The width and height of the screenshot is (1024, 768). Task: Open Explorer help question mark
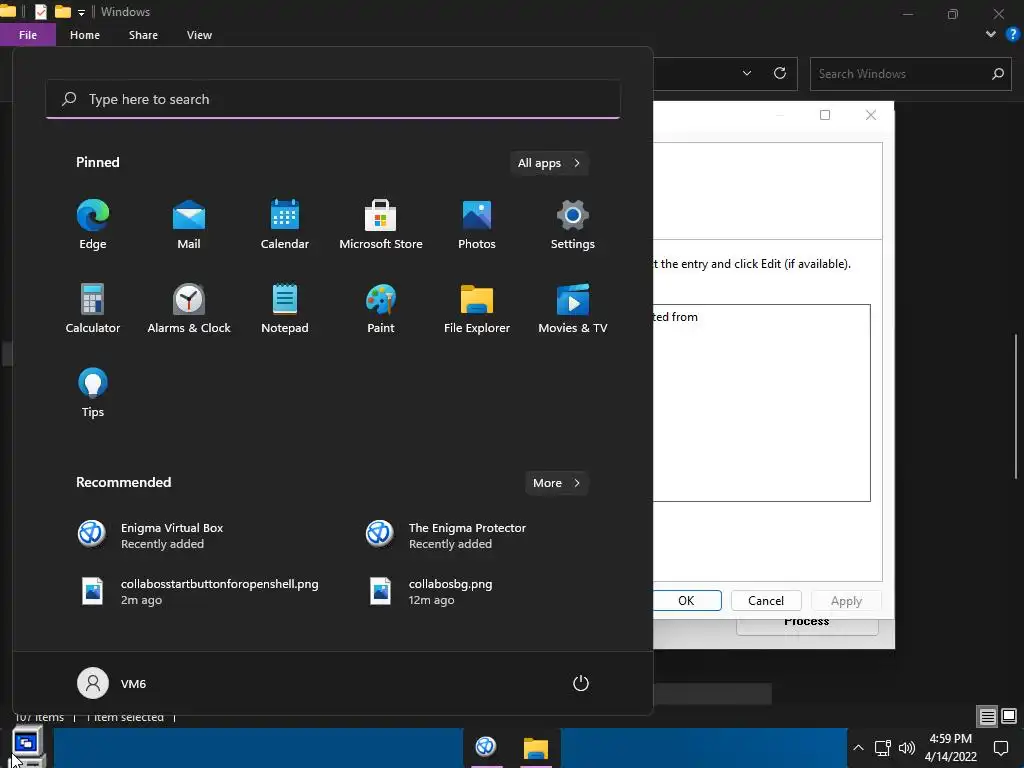1013,35
